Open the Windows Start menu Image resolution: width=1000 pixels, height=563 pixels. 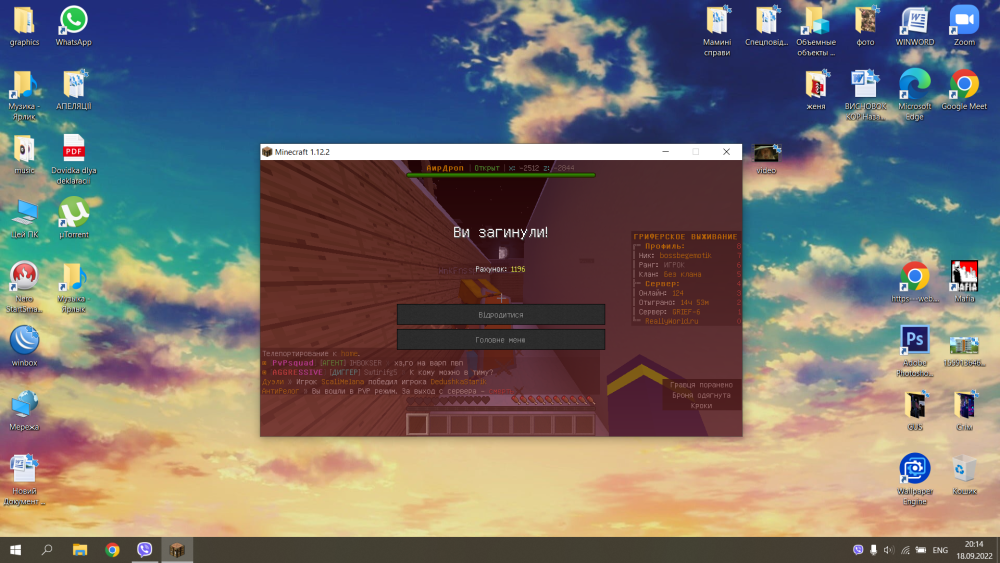point(15,550)
